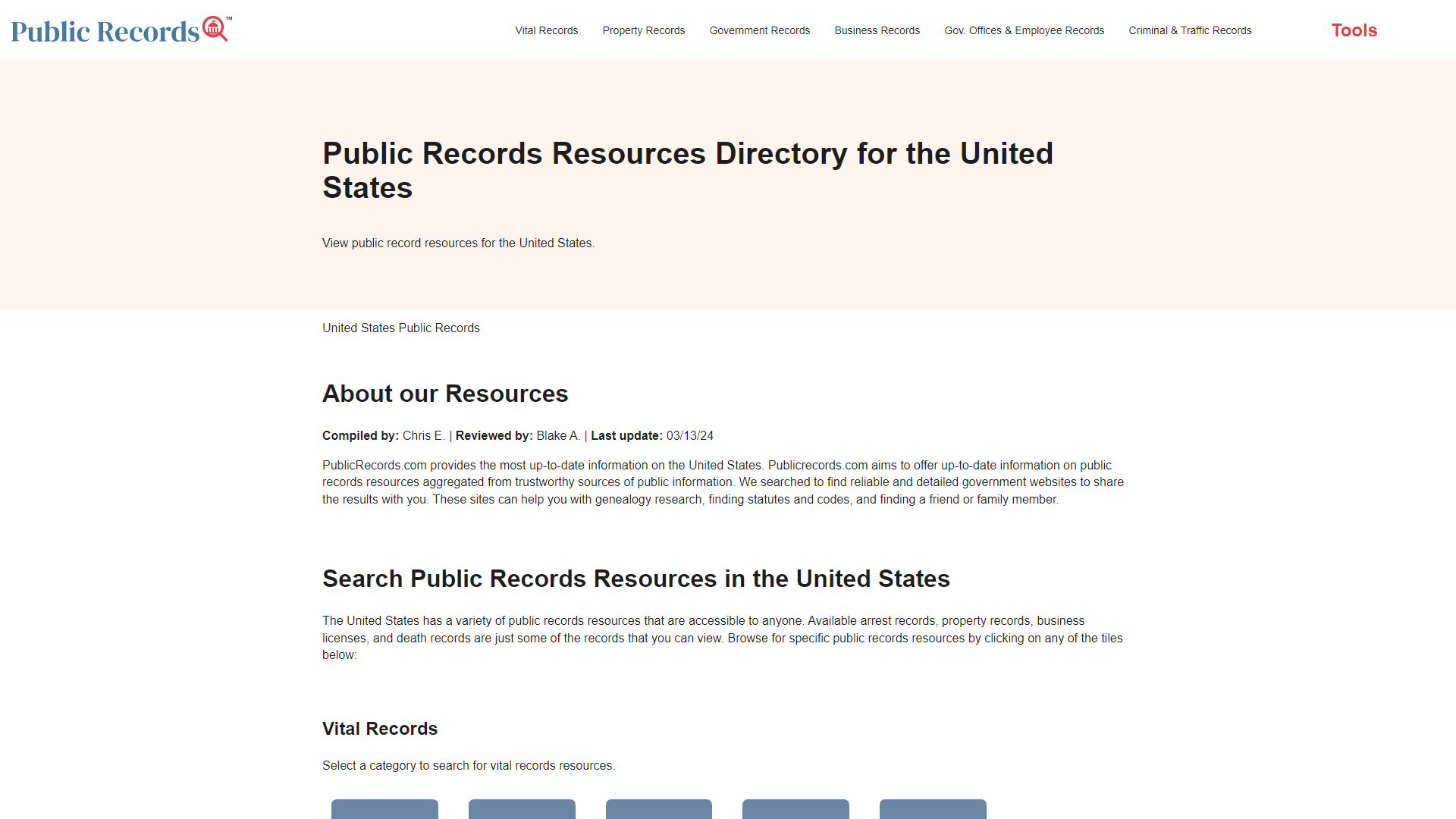Open the Government Records menu

(759, 30)
